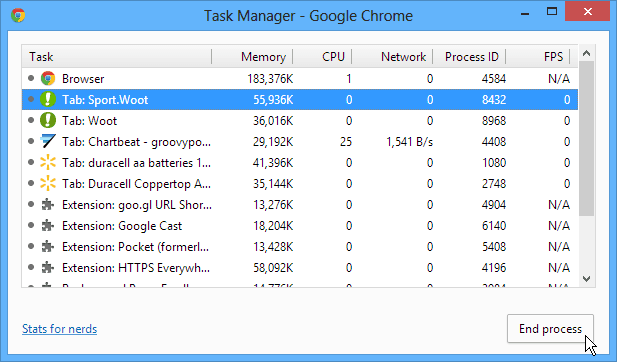Select the Tab: Sport.Woot row
Screen dimensions: 617x362
(300, 100)
